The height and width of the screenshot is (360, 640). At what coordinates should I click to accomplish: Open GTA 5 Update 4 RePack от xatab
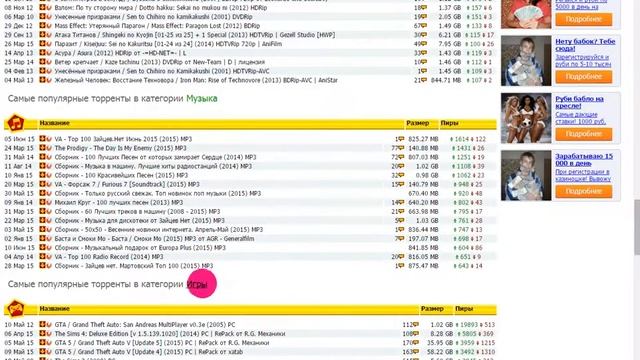[x=149, y=352]
